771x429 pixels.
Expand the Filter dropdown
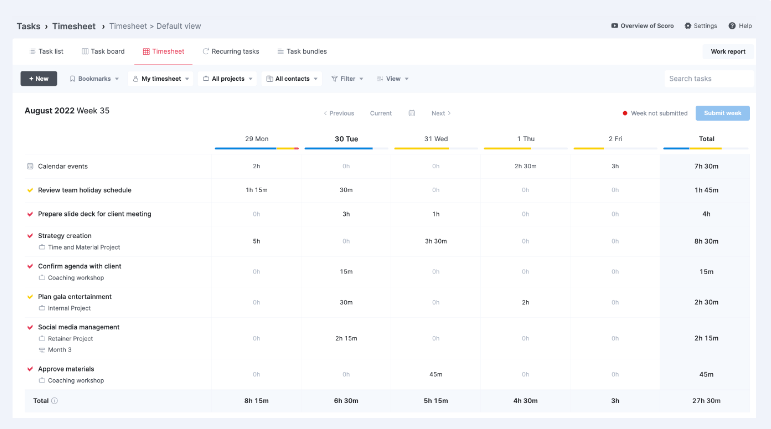point(347,79)
